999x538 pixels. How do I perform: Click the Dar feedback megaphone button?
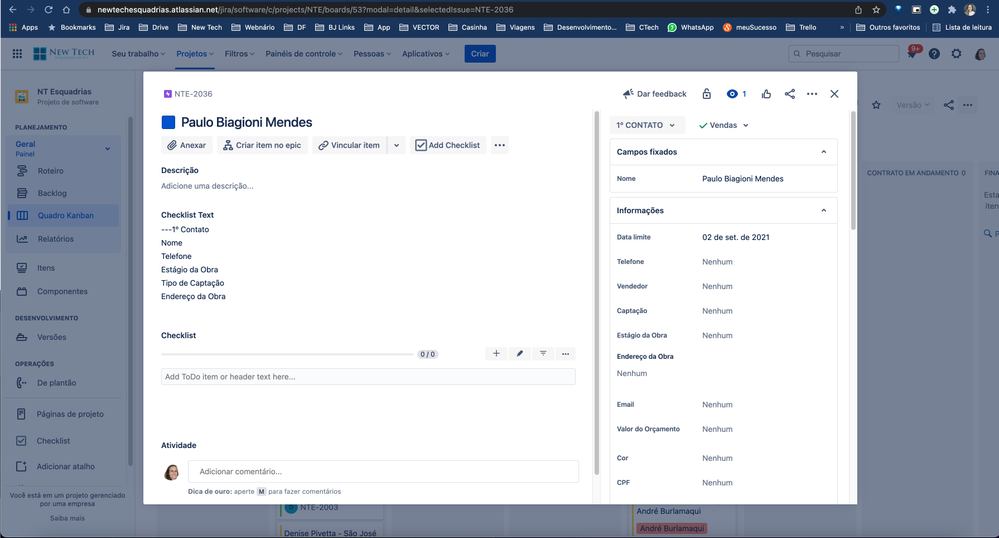pos(654,94)
